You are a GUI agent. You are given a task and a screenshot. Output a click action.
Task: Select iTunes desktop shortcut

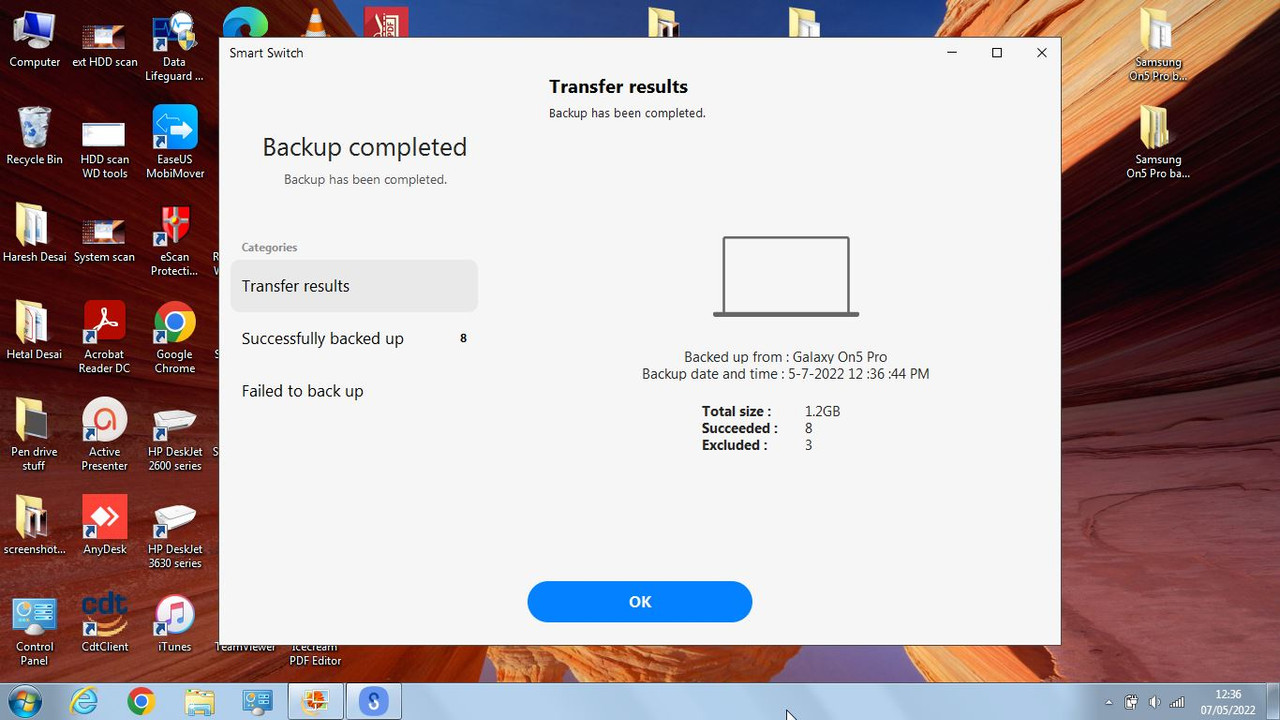coord(175,623)
